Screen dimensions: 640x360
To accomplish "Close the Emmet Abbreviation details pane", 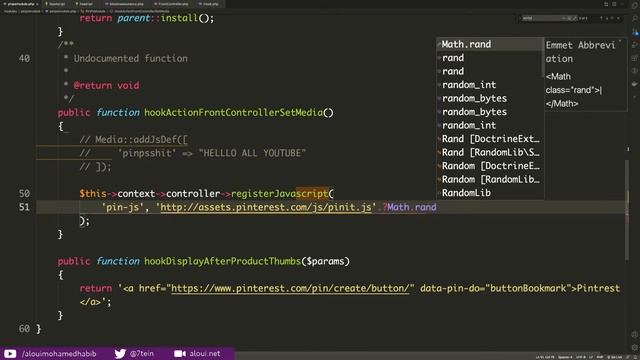I will 620,42.
